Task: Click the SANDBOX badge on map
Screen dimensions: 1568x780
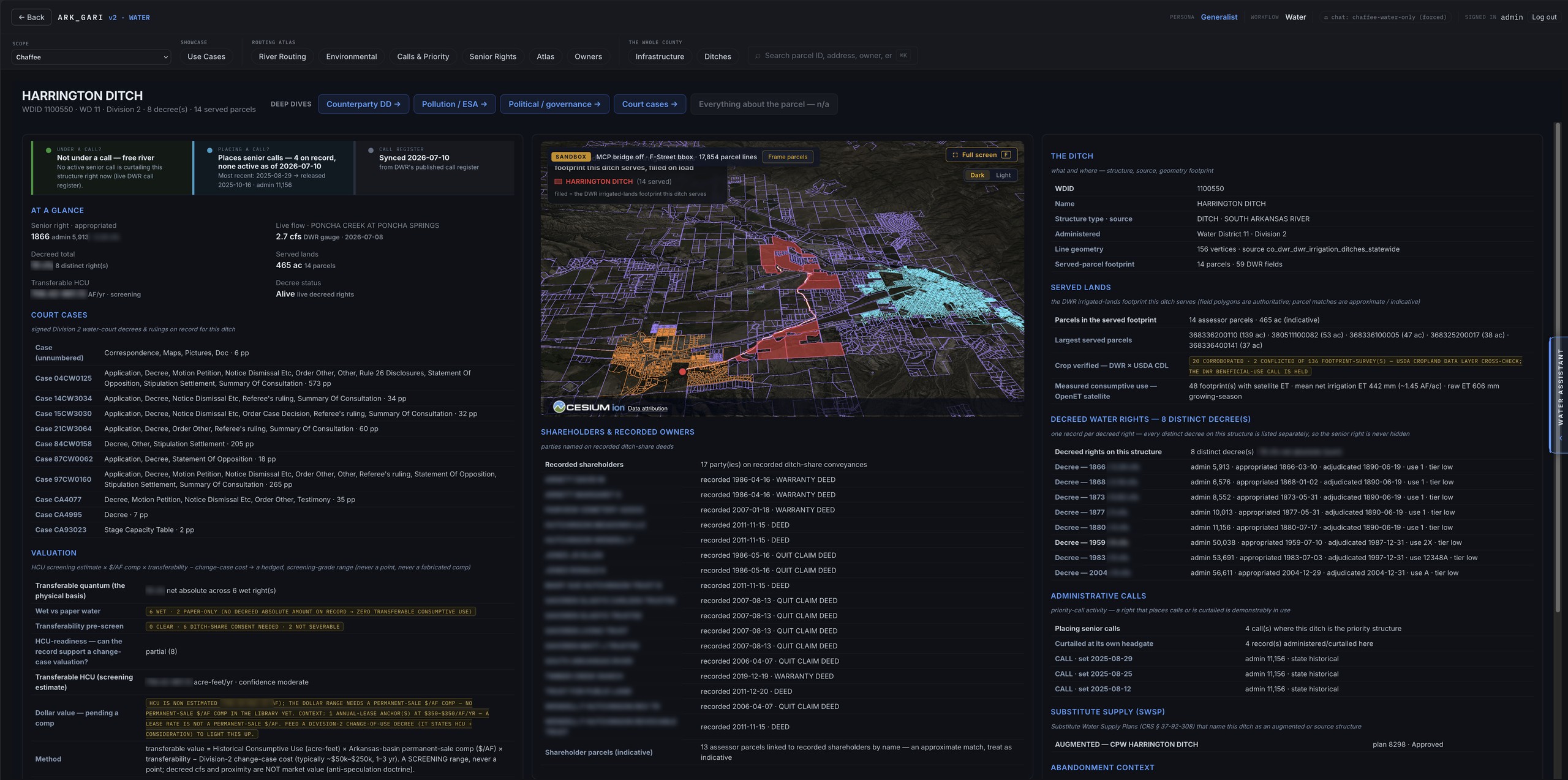Action: click(x=570, y=157)
